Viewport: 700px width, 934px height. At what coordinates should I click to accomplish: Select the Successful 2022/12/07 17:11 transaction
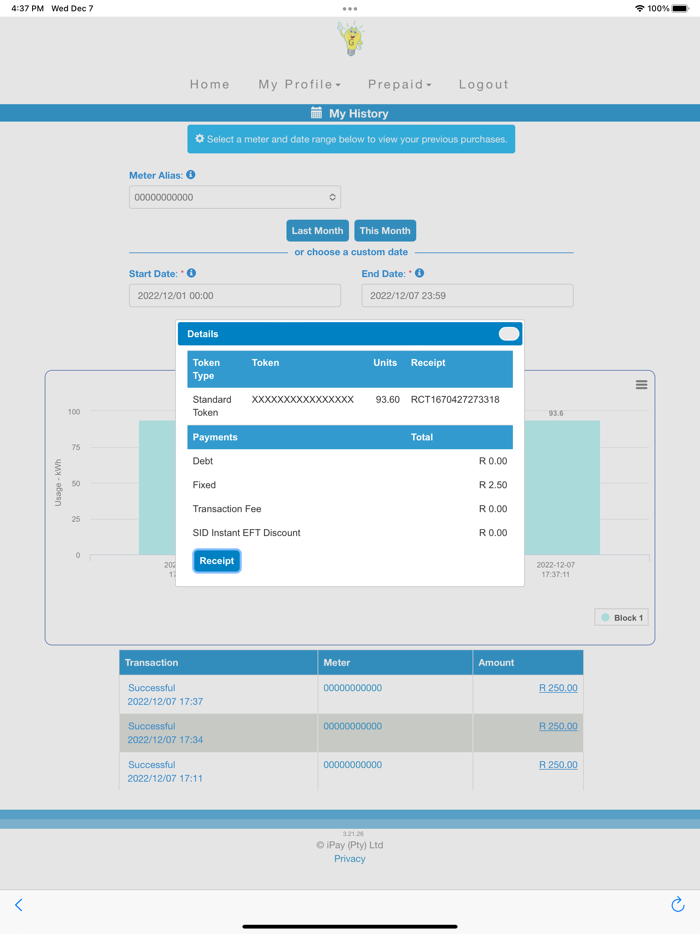(165, 771)
